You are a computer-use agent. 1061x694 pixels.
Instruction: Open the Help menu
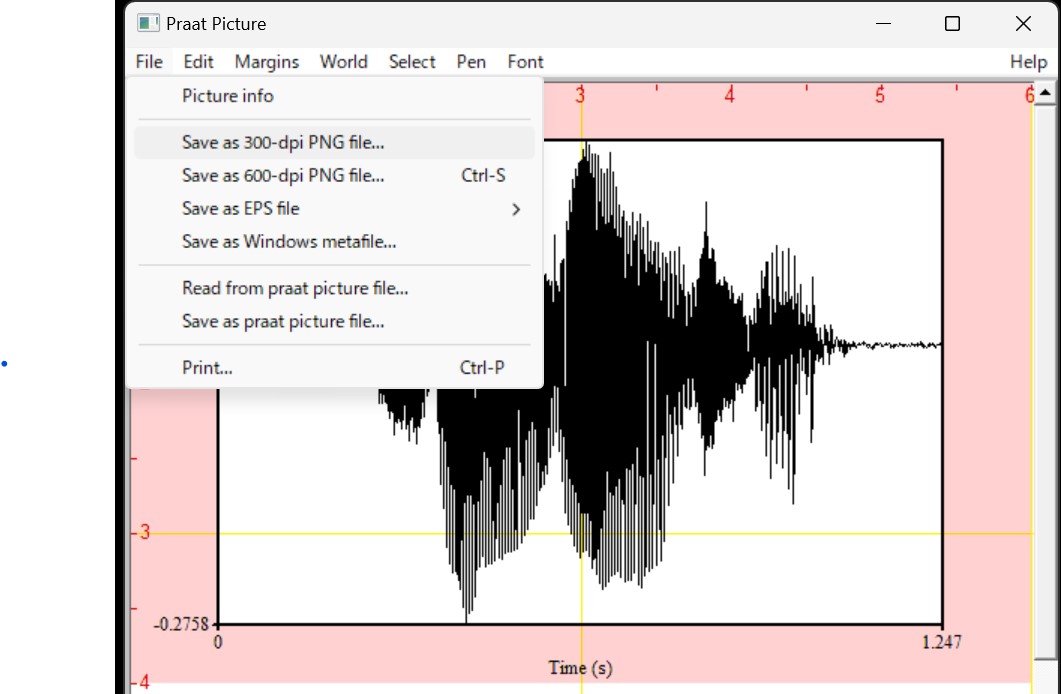(1028, 61)
